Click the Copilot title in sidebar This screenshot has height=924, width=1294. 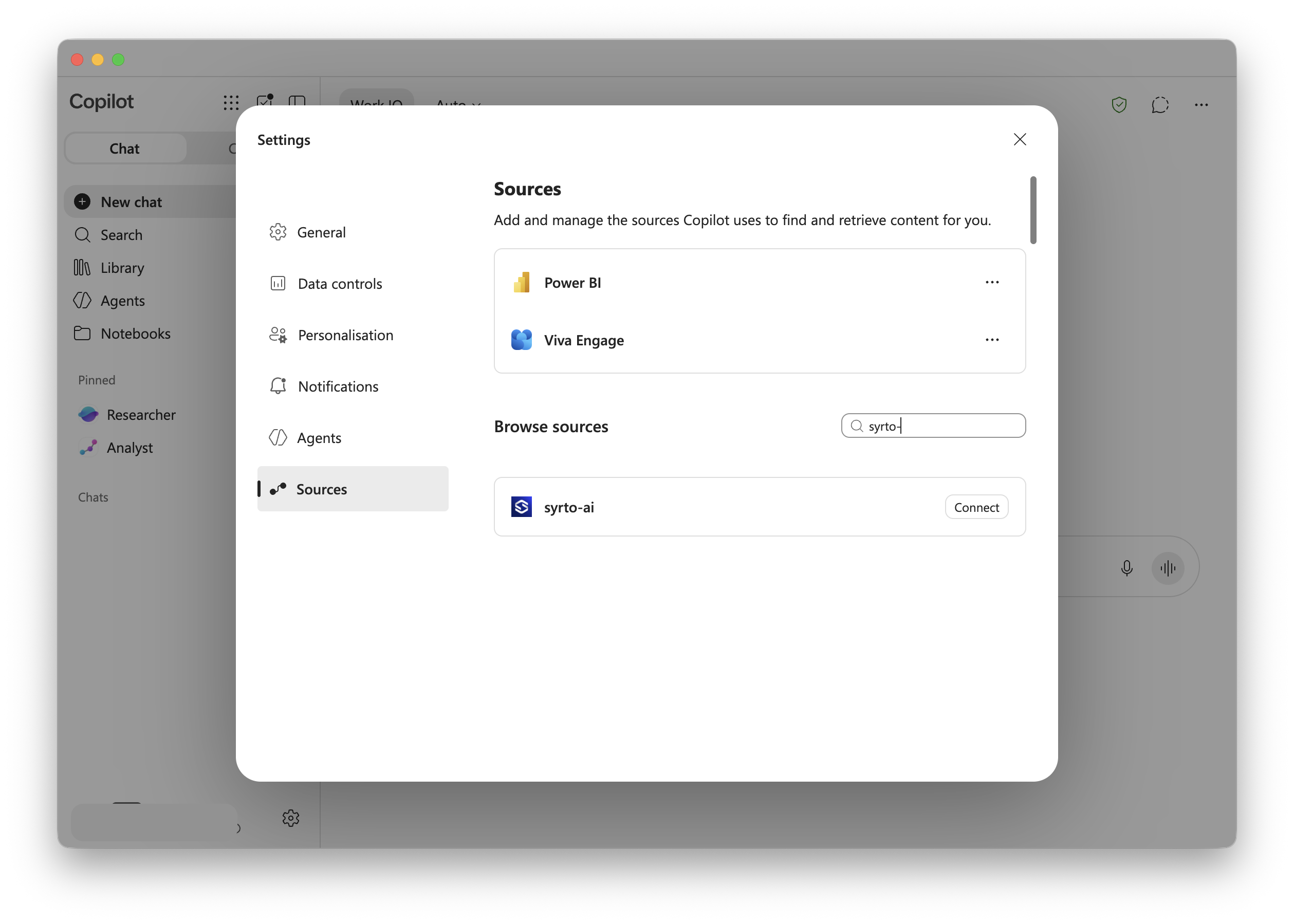(101, 101)
